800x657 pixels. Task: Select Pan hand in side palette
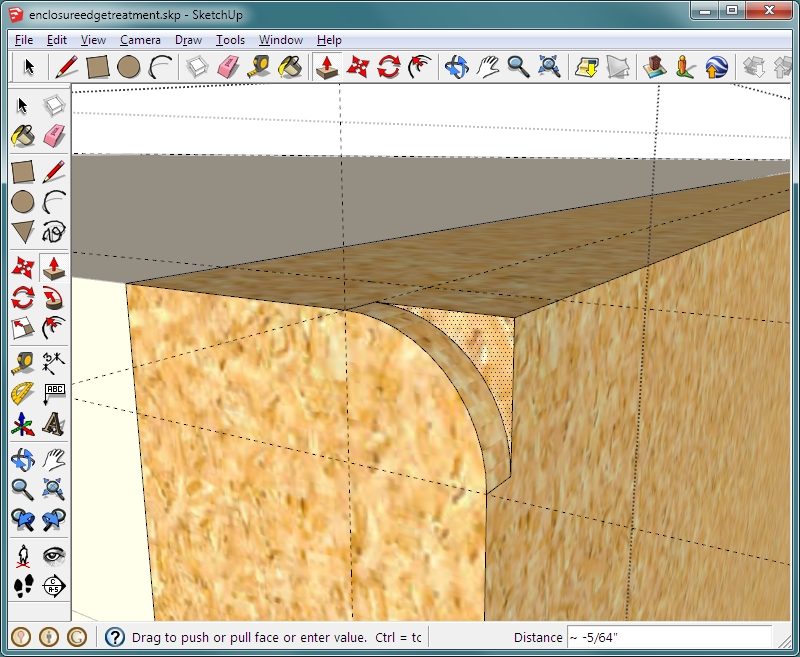point(54,460)
